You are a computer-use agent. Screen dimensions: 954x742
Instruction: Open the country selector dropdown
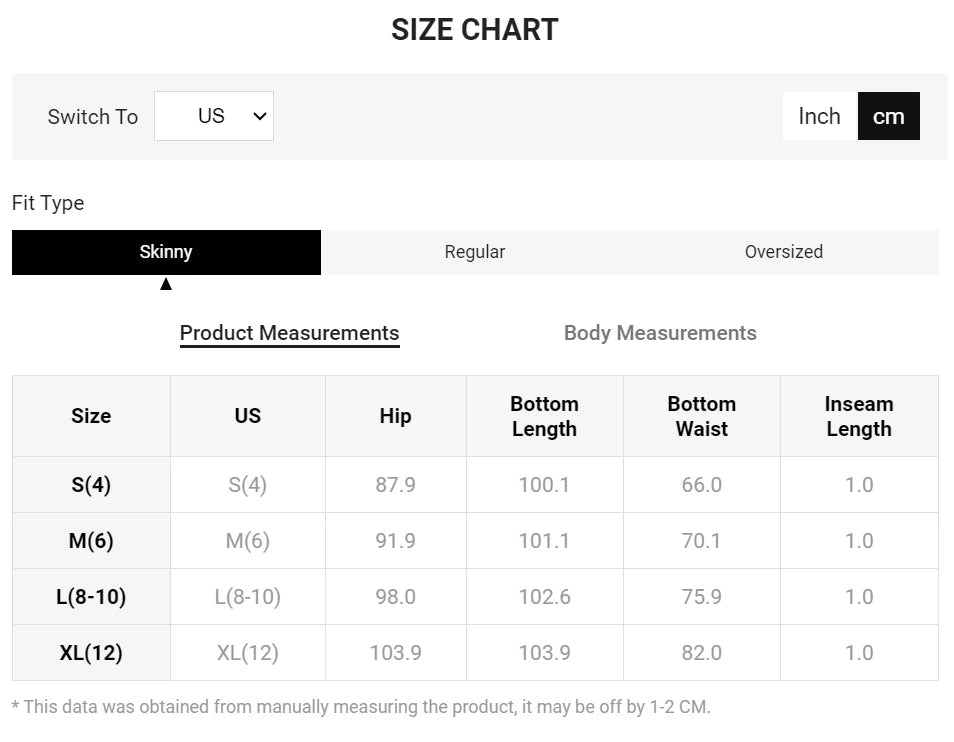click(x=213, y=115)
